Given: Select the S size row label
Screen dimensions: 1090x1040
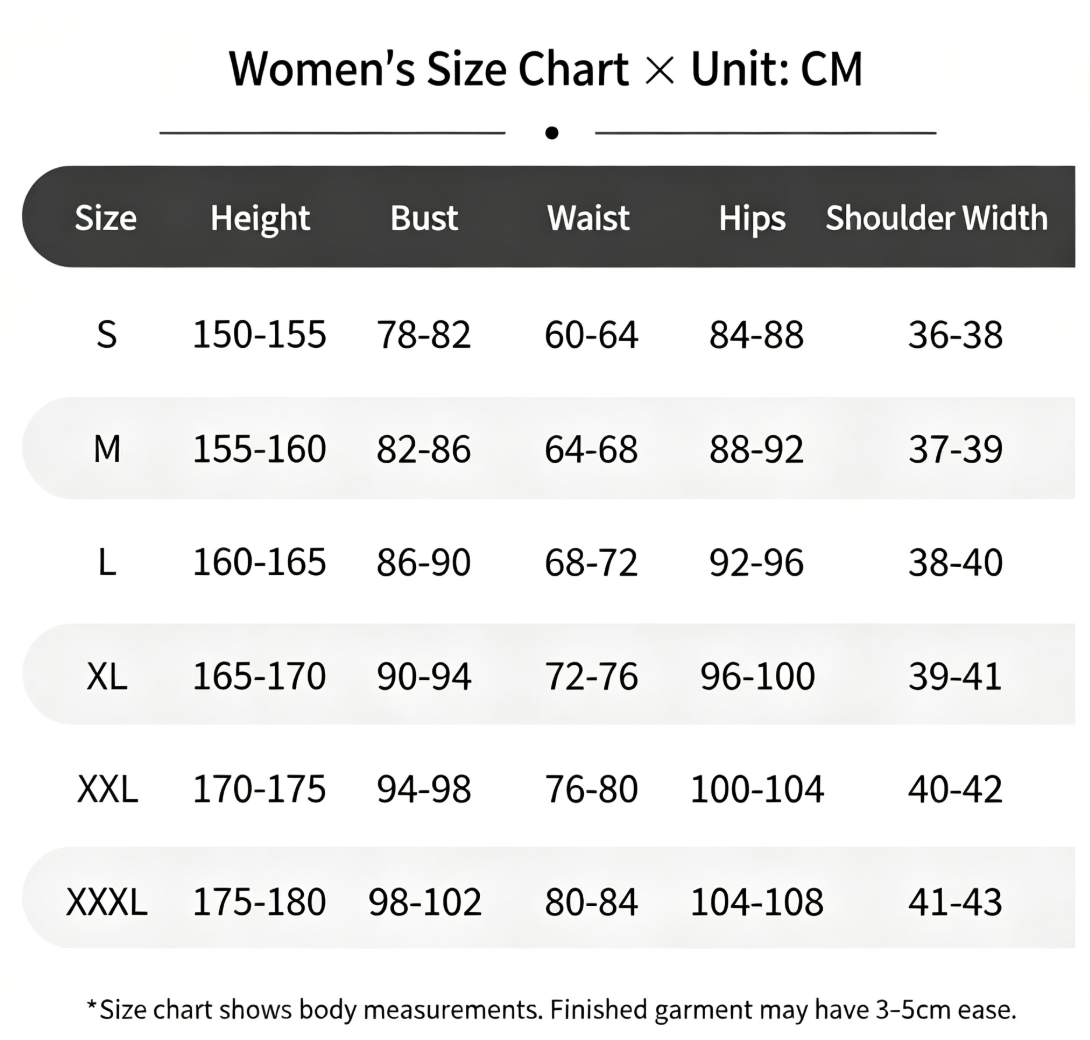Looking at the screenshot, I should pyautogui.click(x=106, y=335).
